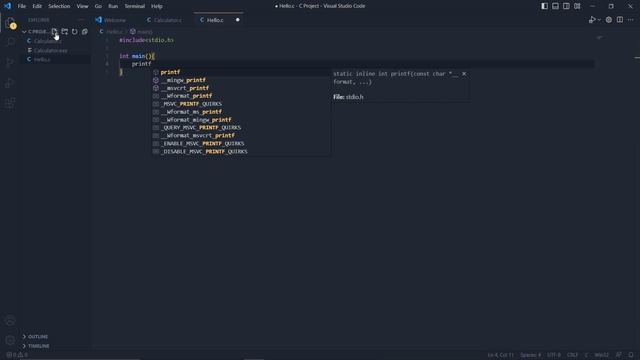Screen dimensions: 640x360
Task: Choose _QUERY_MSVC_PRINTF_QUIRKS suggestion
Action: point(241,128)
